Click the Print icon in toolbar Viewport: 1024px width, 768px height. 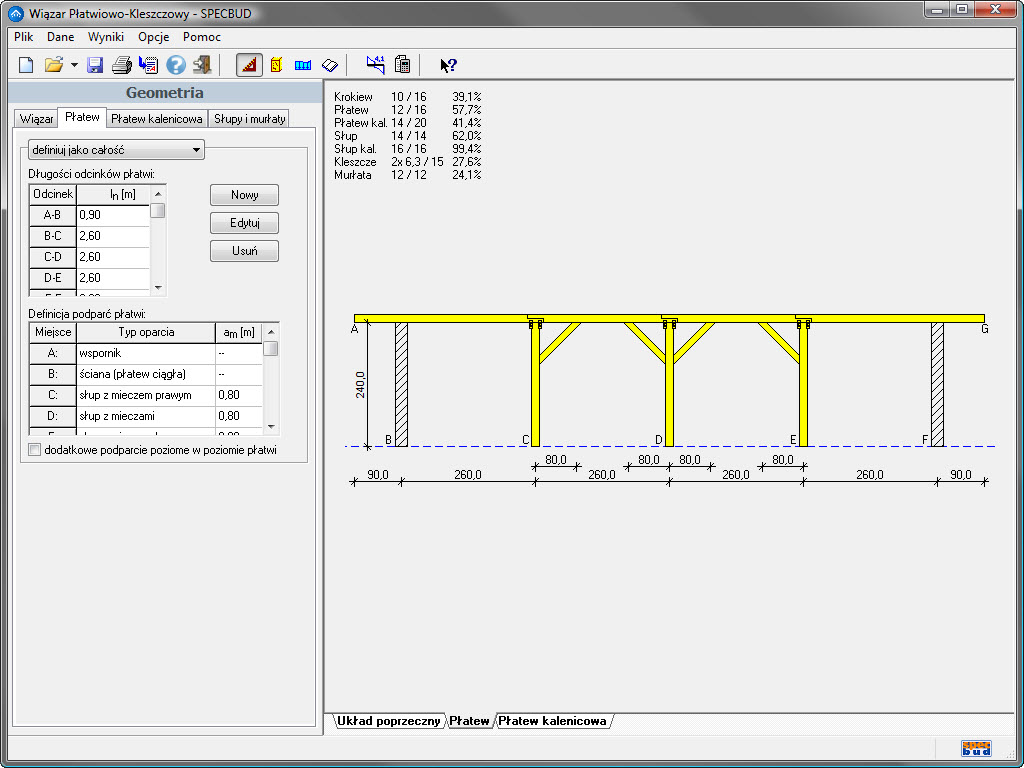122,65
